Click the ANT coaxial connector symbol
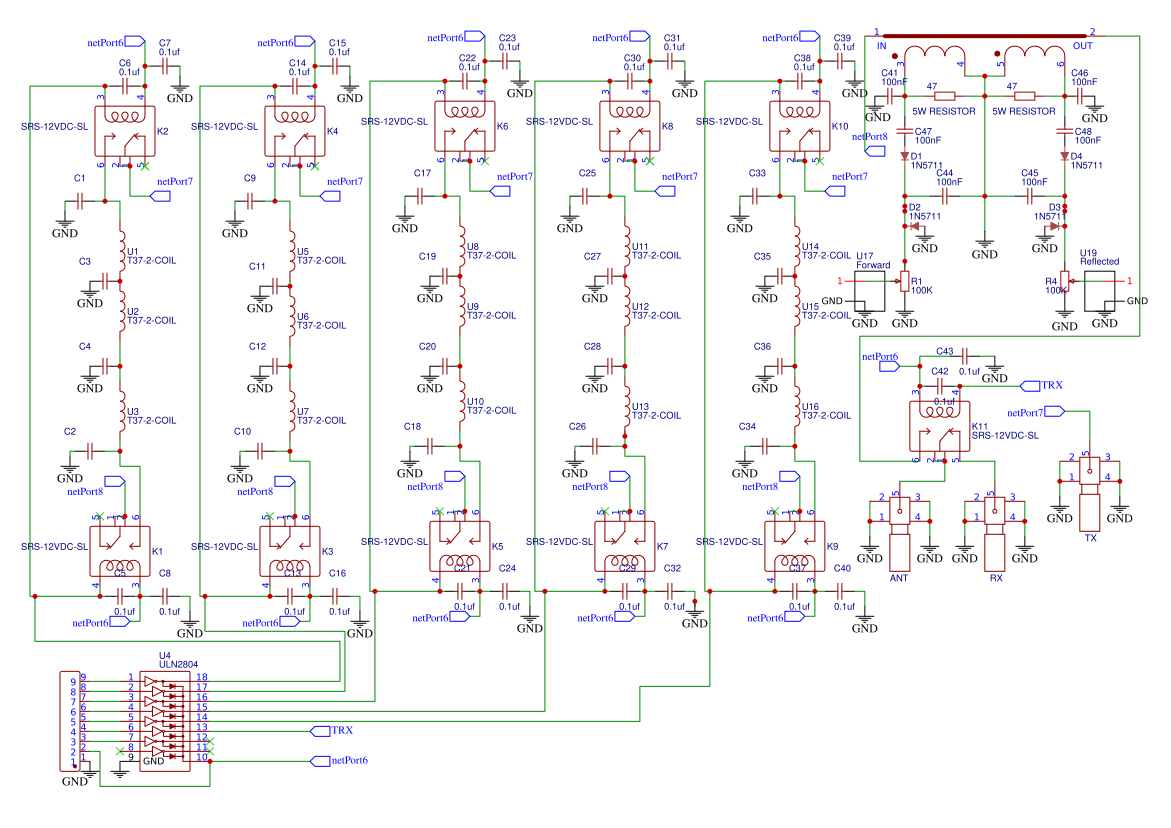 coord(899,533)
